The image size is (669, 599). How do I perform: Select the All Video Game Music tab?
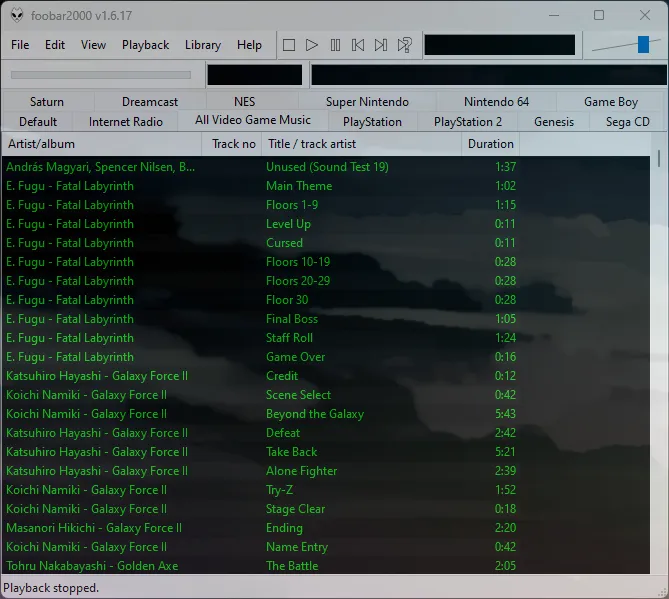point(253,120)
